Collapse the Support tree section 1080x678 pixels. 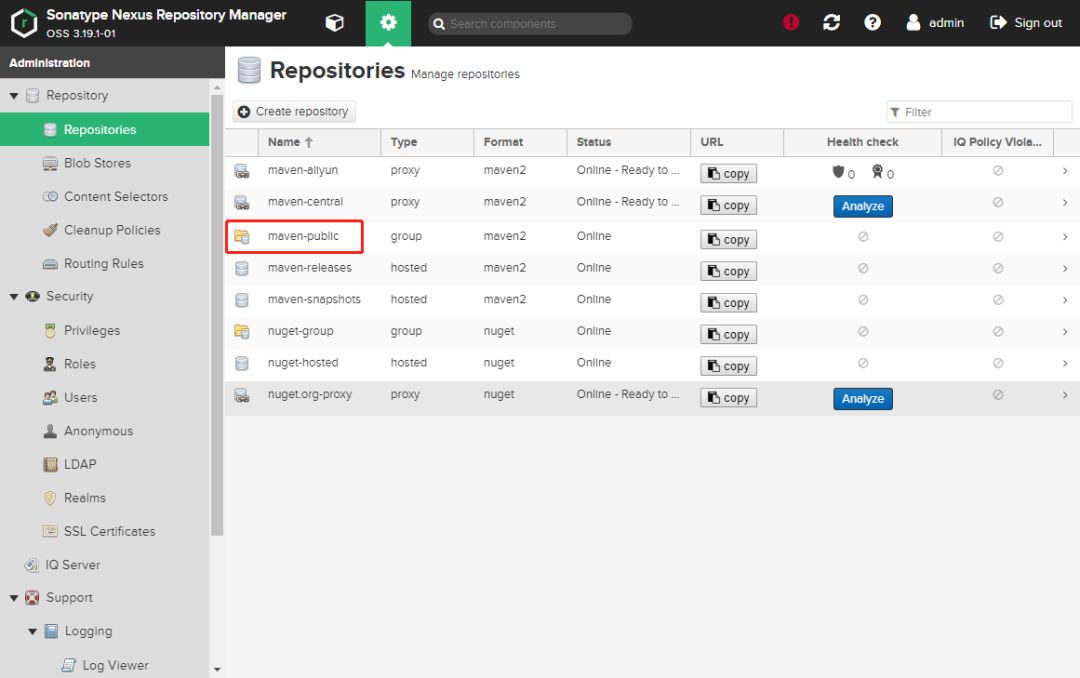point(14,598)
